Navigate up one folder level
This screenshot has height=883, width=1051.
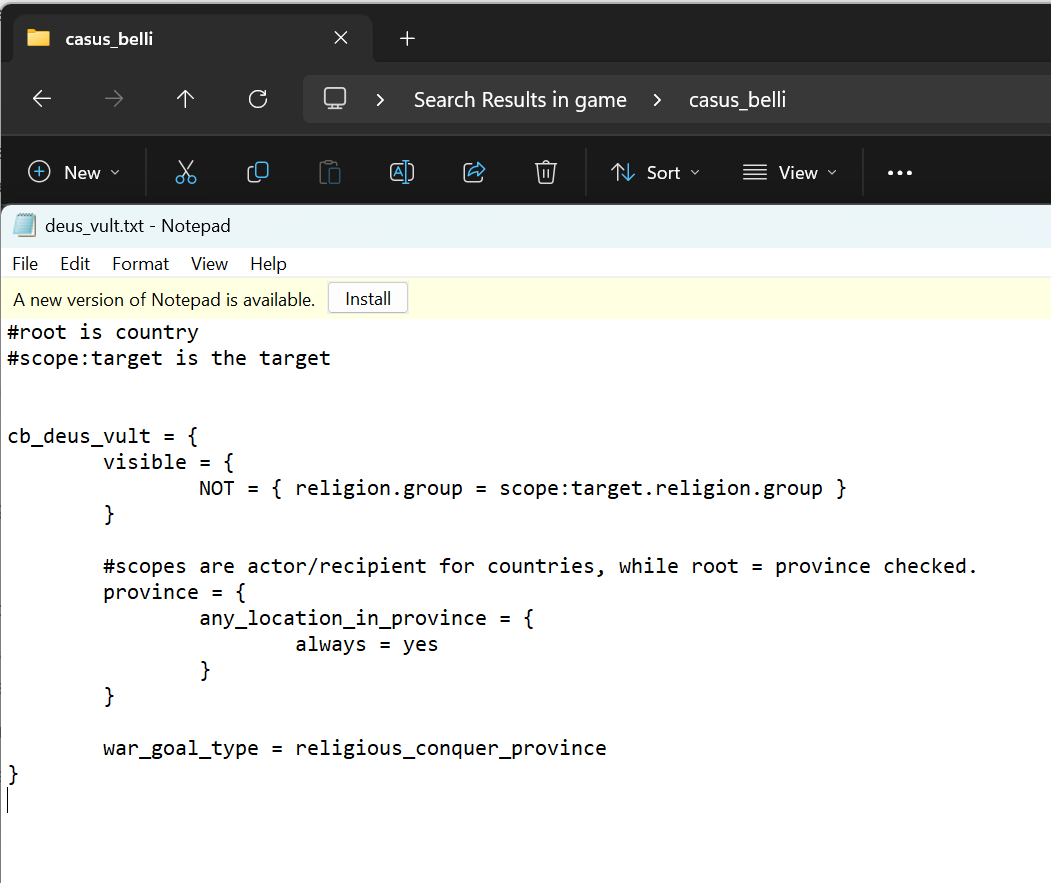tap(186, 99)
